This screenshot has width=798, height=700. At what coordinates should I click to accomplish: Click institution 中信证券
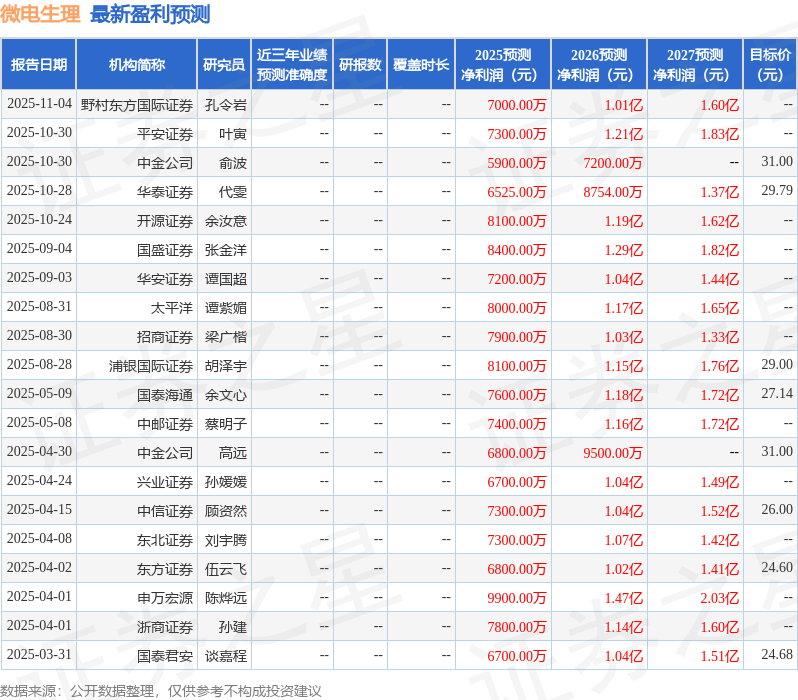coord(165,512)
